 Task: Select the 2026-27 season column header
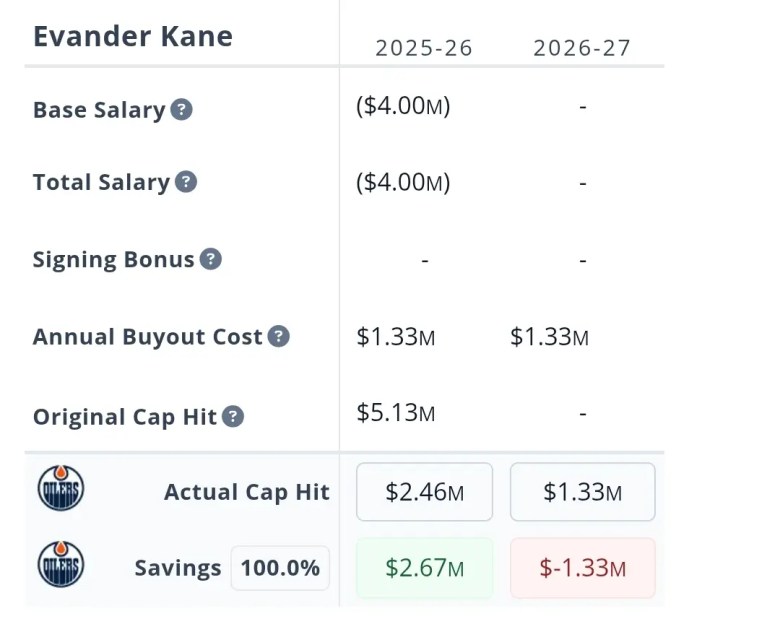tap(582, 48)
